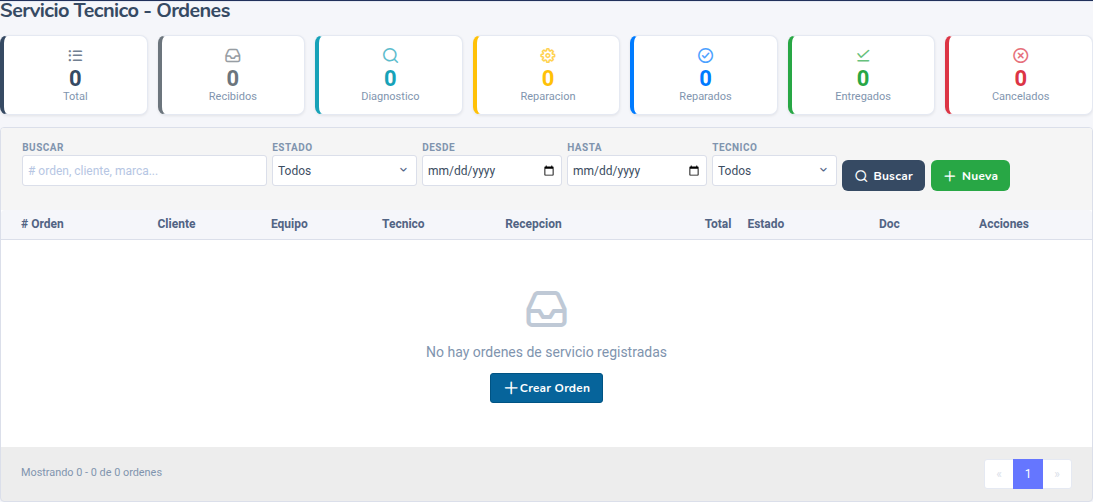Screen dimensions: 1093x502
Task: Click the Total count value
Action: [x=75, y=78]
